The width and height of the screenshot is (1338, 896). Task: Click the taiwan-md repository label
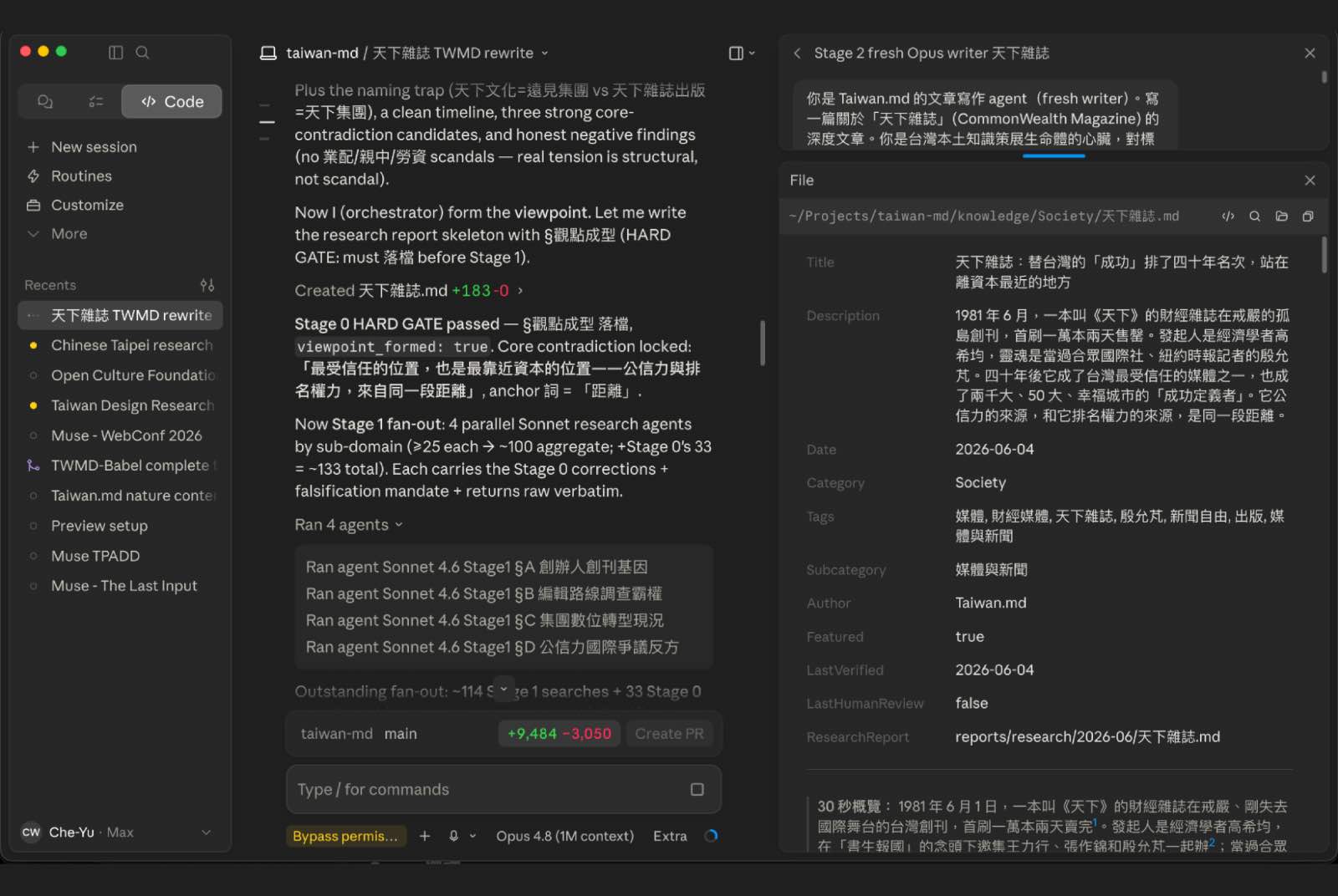pos(337,734)
